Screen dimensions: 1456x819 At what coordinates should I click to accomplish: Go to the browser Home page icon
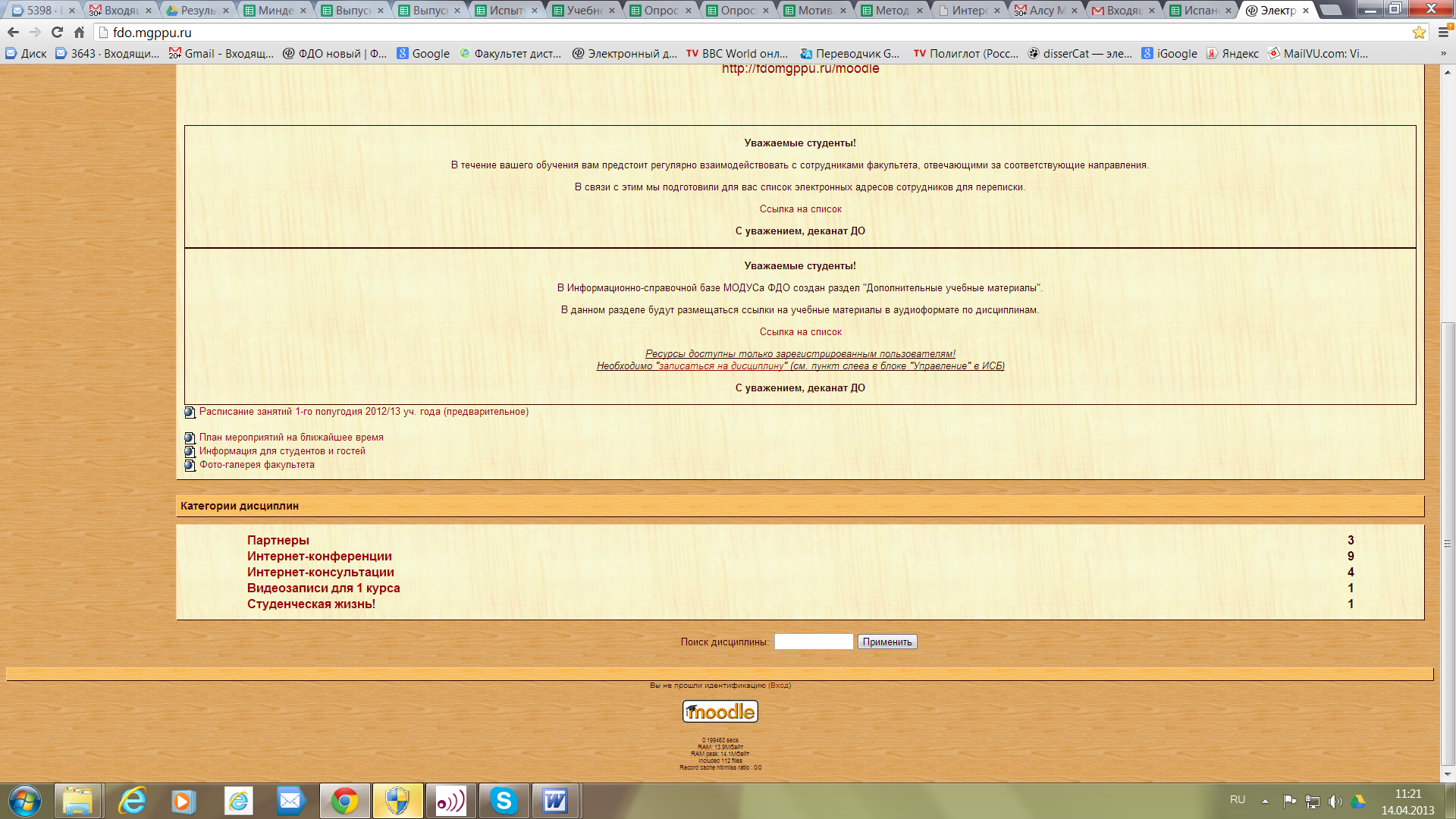(79, 33)
